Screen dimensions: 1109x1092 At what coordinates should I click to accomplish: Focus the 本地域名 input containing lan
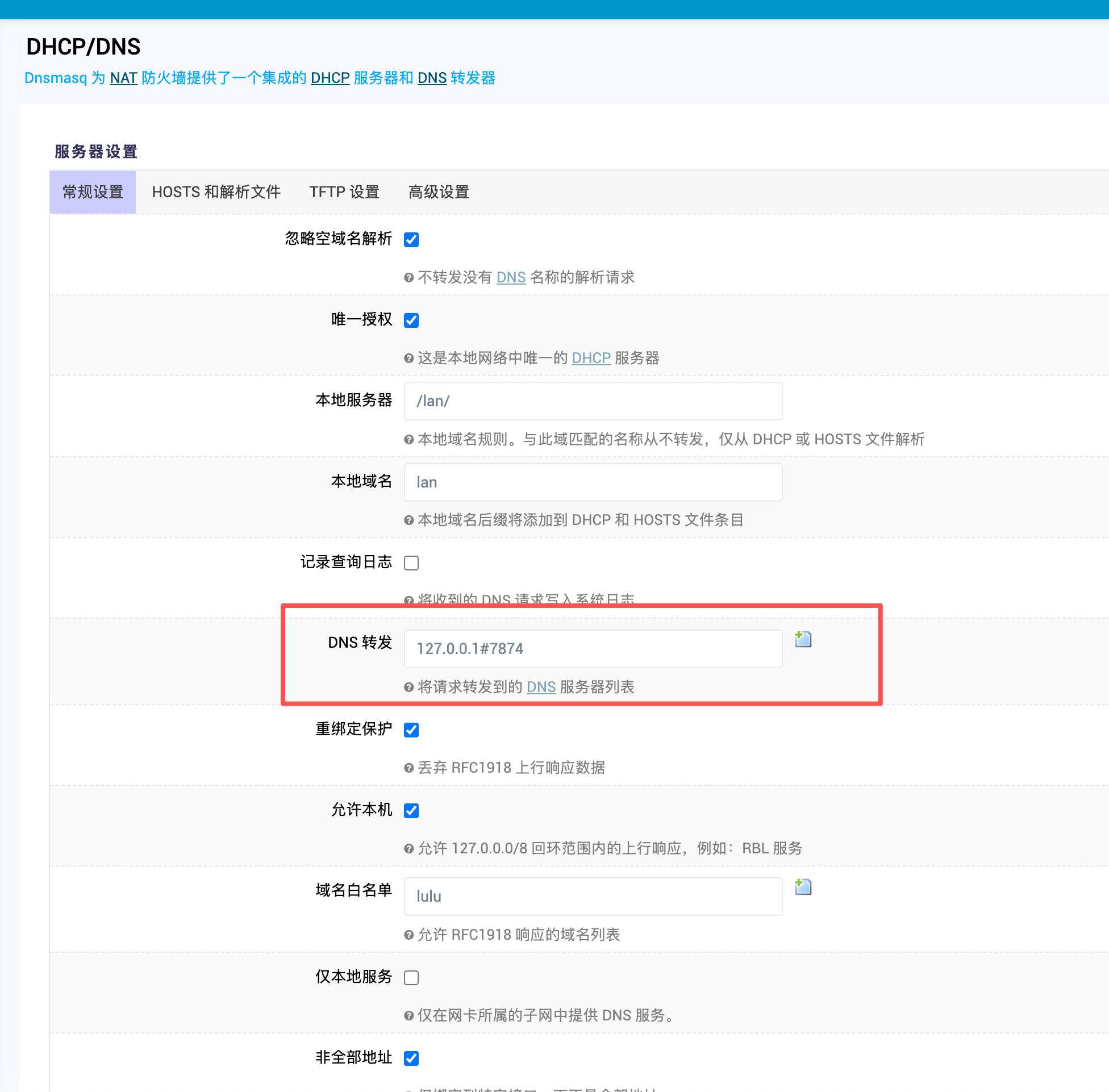pyautogui.click(x=593, y=482)
